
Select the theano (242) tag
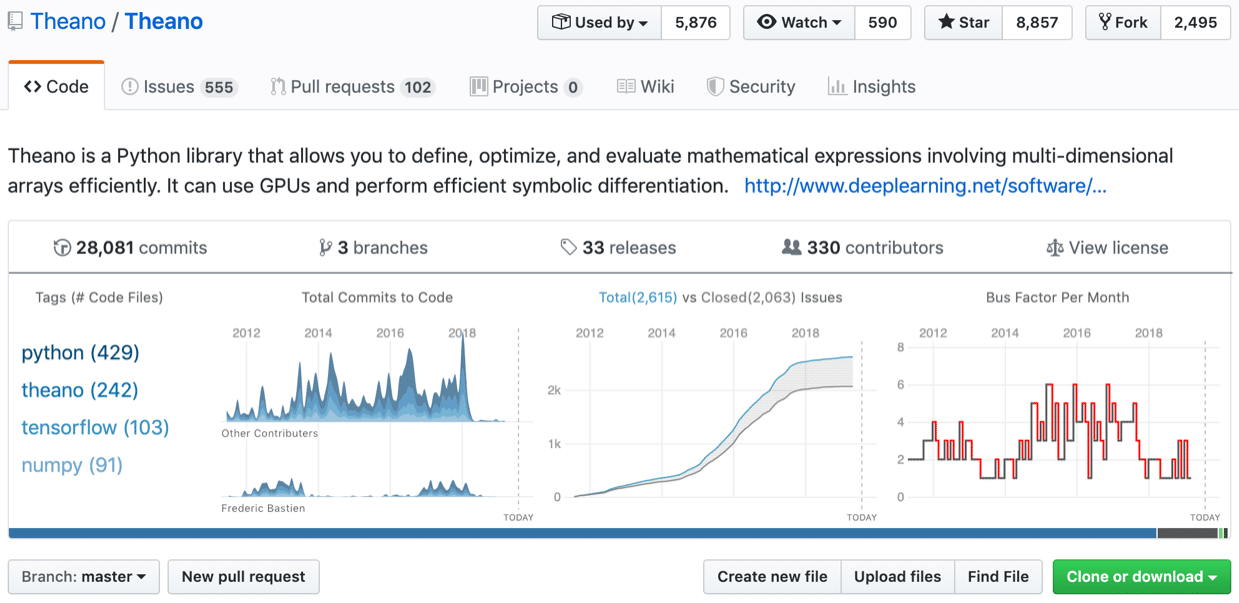80,390
